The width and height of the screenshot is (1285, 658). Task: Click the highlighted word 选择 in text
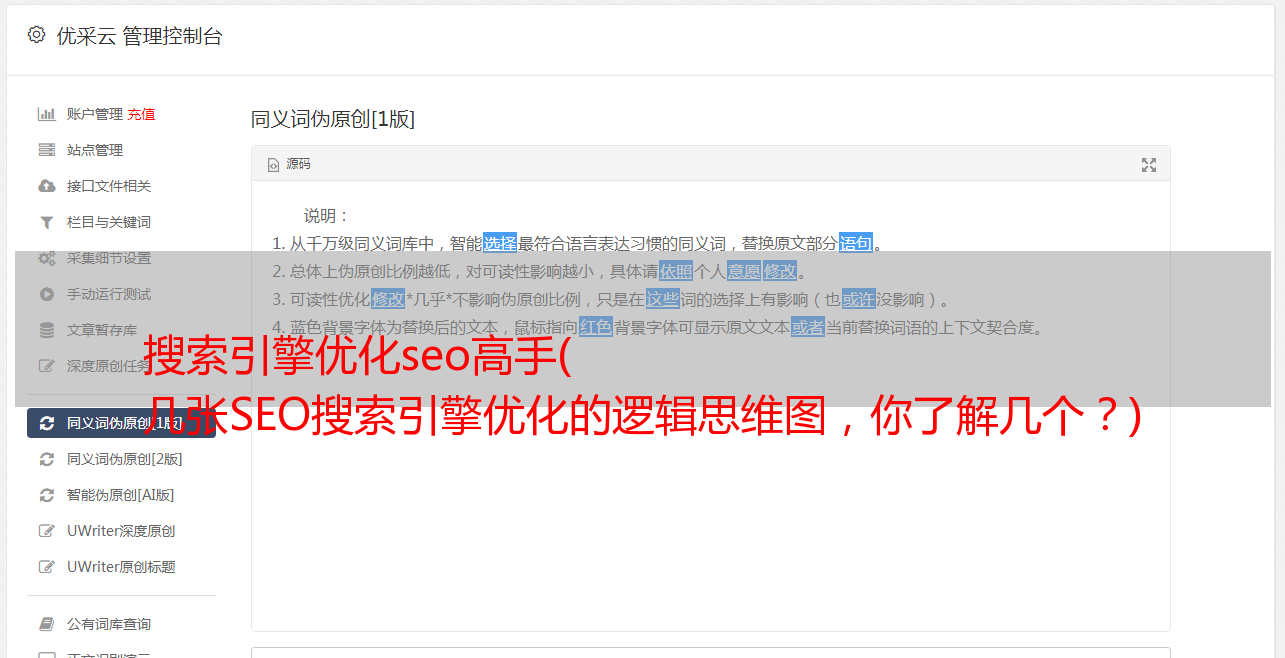click(x=500, y=243)
